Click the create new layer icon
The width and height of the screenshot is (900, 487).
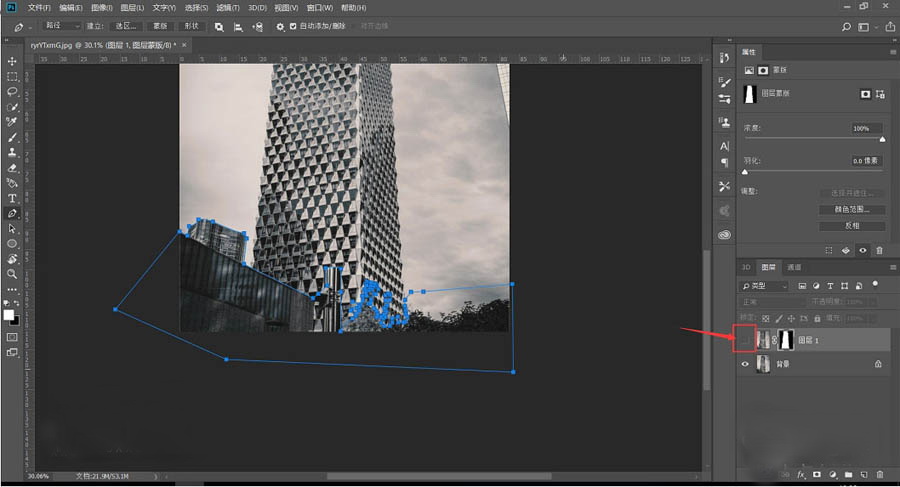click(x=862, y=474)
